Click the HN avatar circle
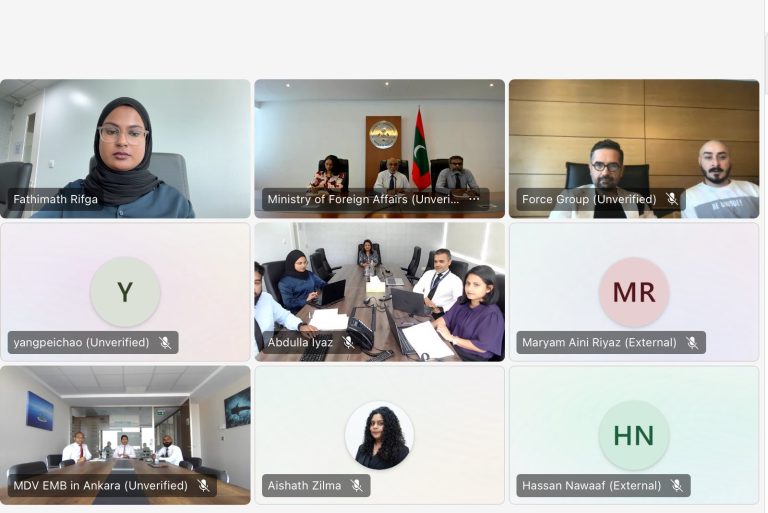The height and width of the screenshot is (513, 768). pyautogui.click(x=634, y=435)
